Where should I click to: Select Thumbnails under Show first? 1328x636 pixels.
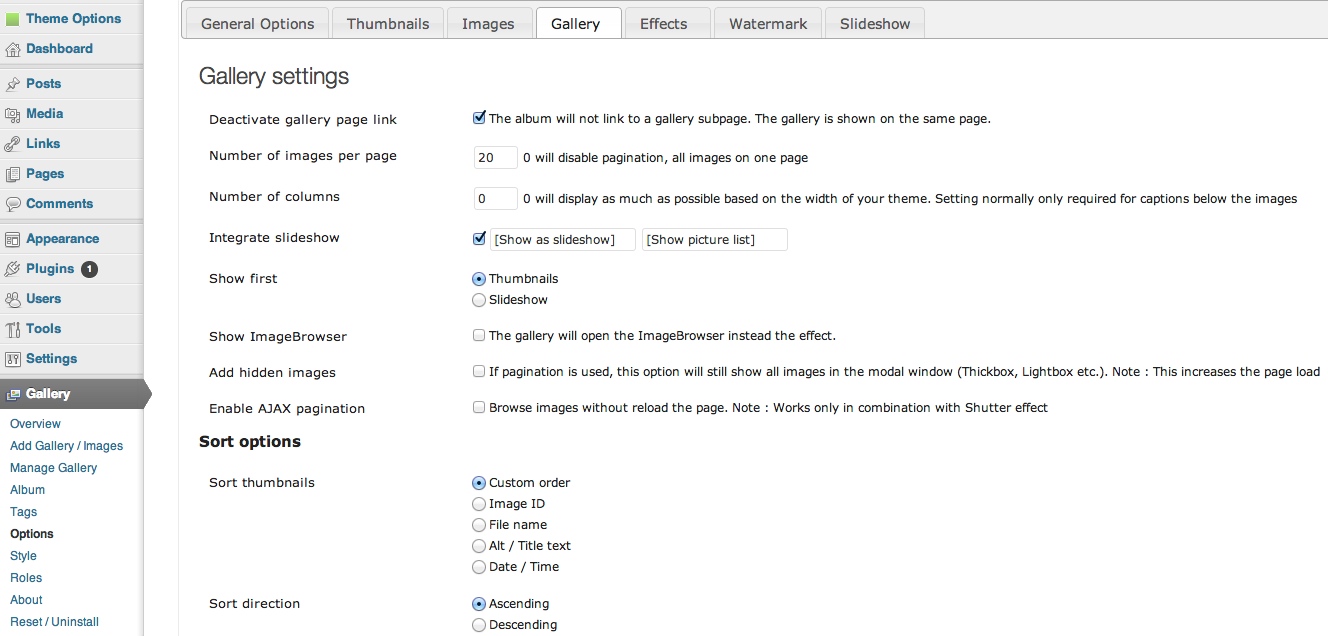tap(479, 279)
